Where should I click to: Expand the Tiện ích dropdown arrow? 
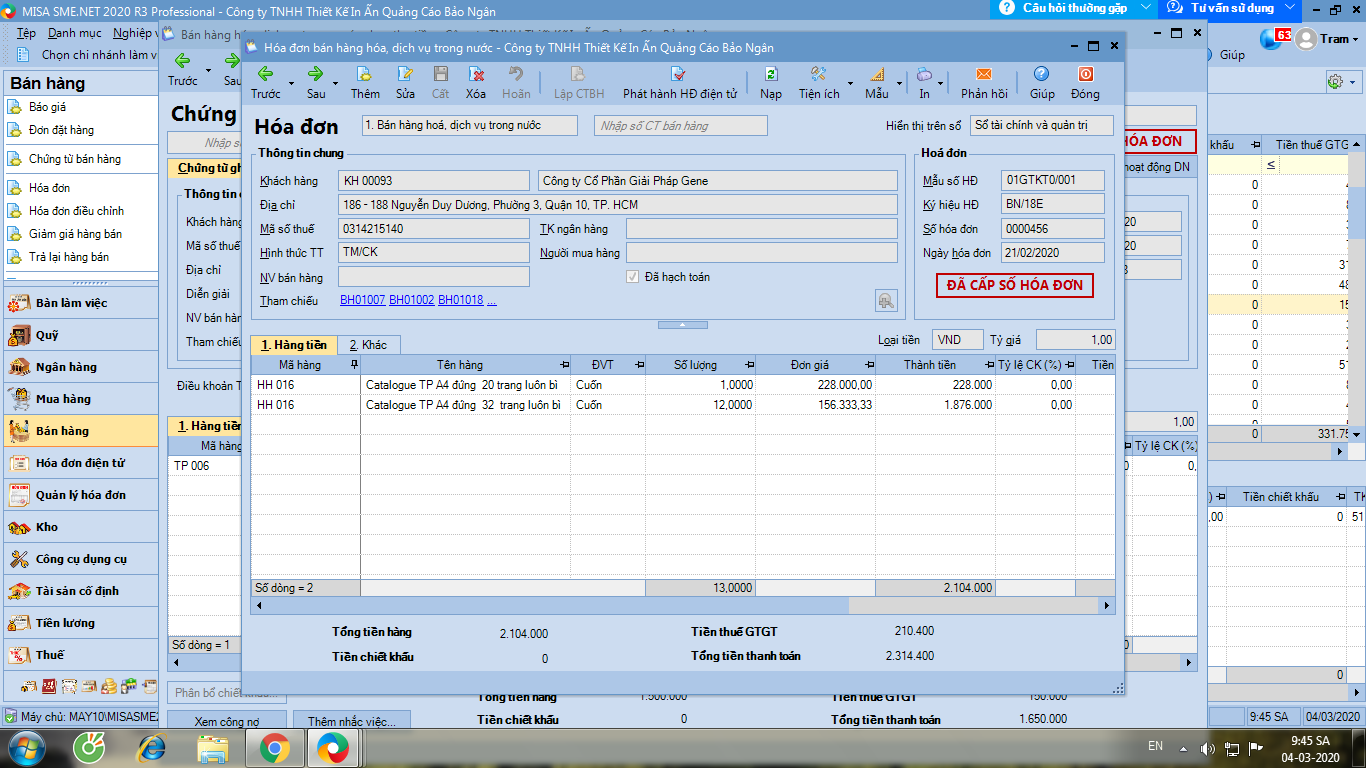coord(850,84)
